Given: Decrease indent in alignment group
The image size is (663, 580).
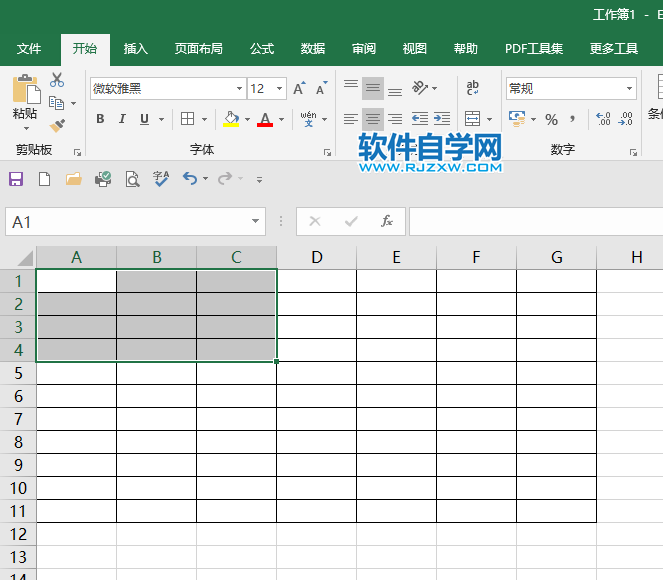Looking at the screenshot, I should coord(420,119).
